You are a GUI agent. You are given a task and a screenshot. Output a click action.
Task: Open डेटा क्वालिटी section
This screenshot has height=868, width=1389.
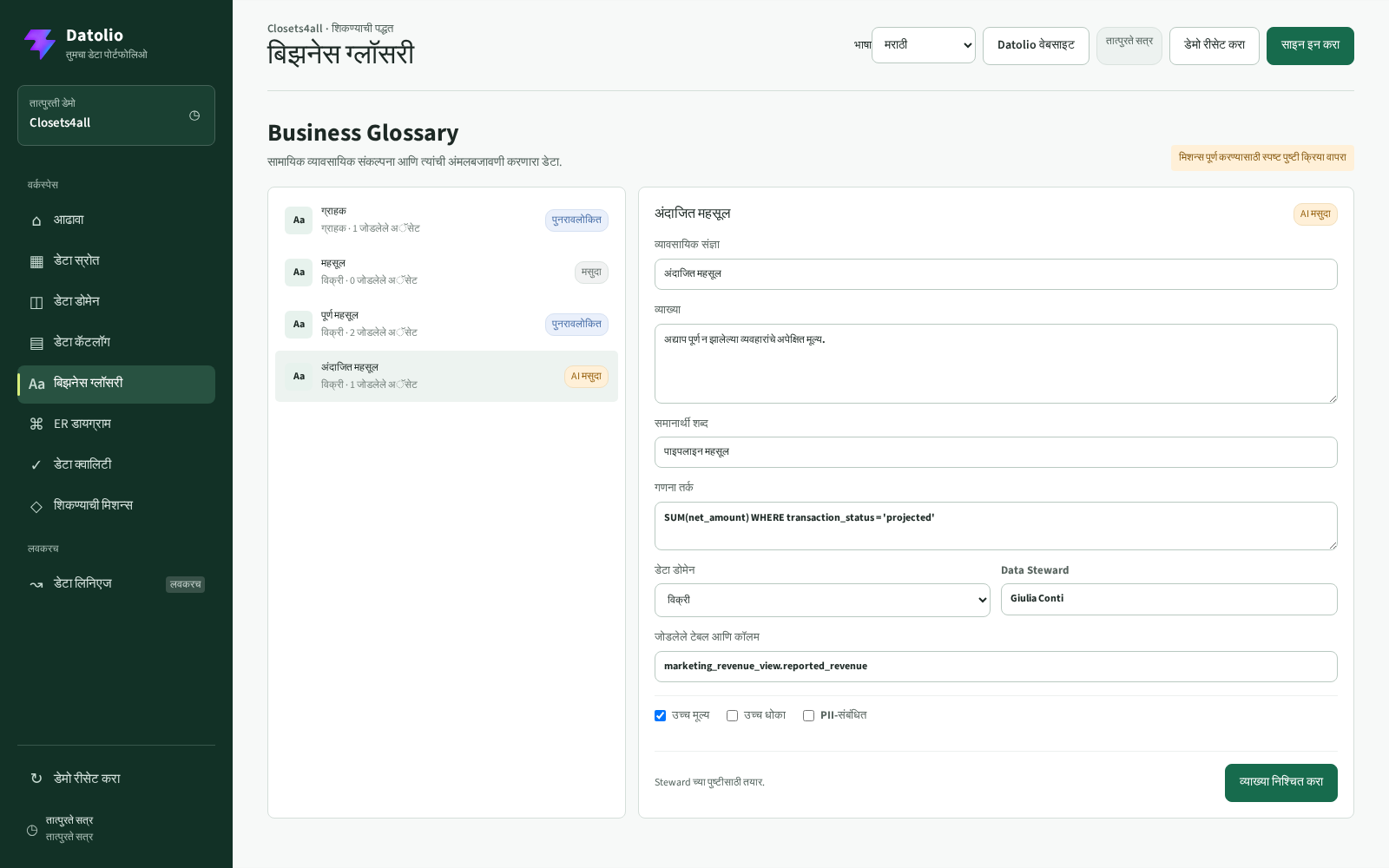tap(116, 465)
